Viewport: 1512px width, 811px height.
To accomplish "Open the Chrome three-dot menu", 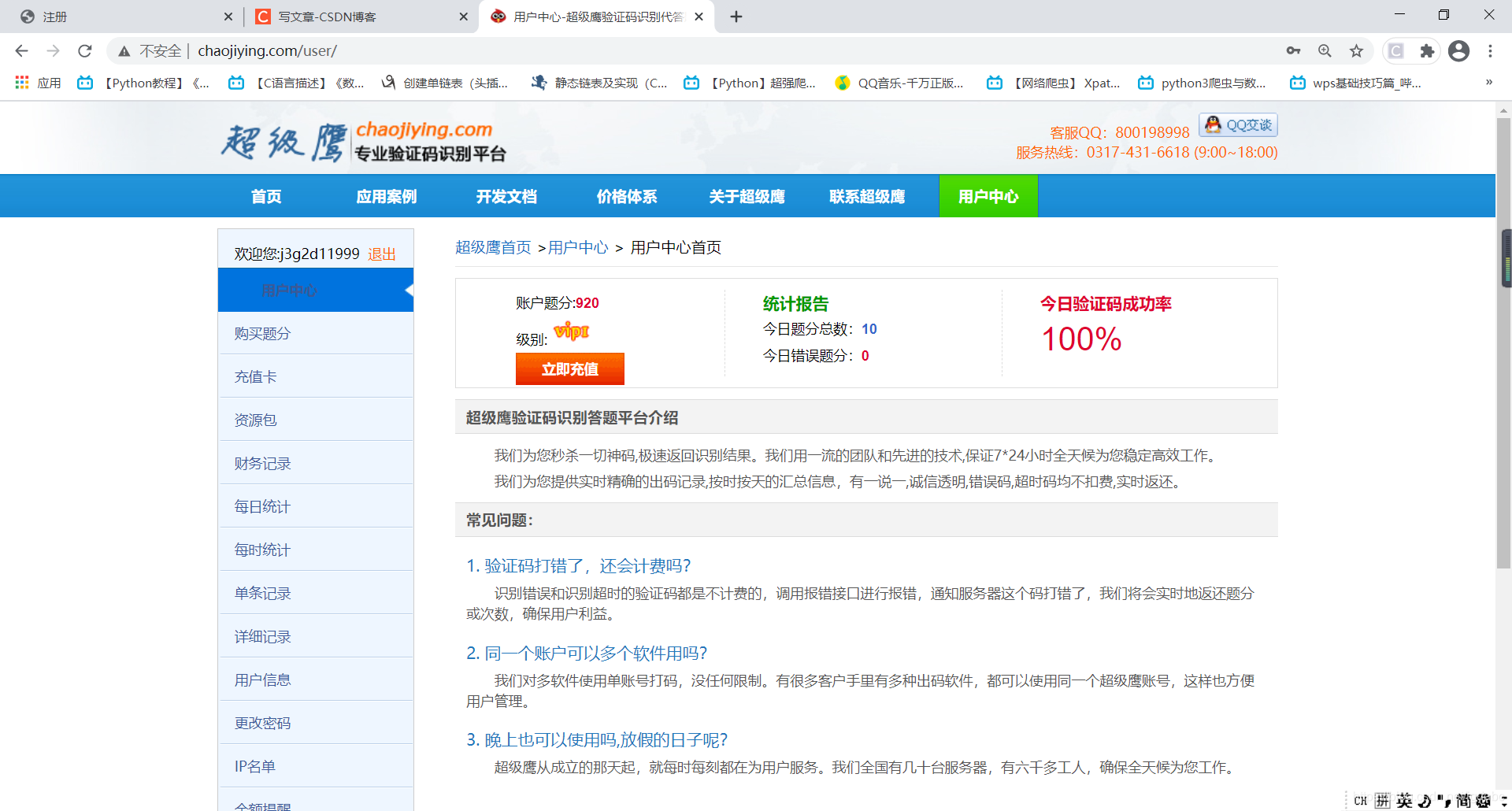I will click(1490, 50).
